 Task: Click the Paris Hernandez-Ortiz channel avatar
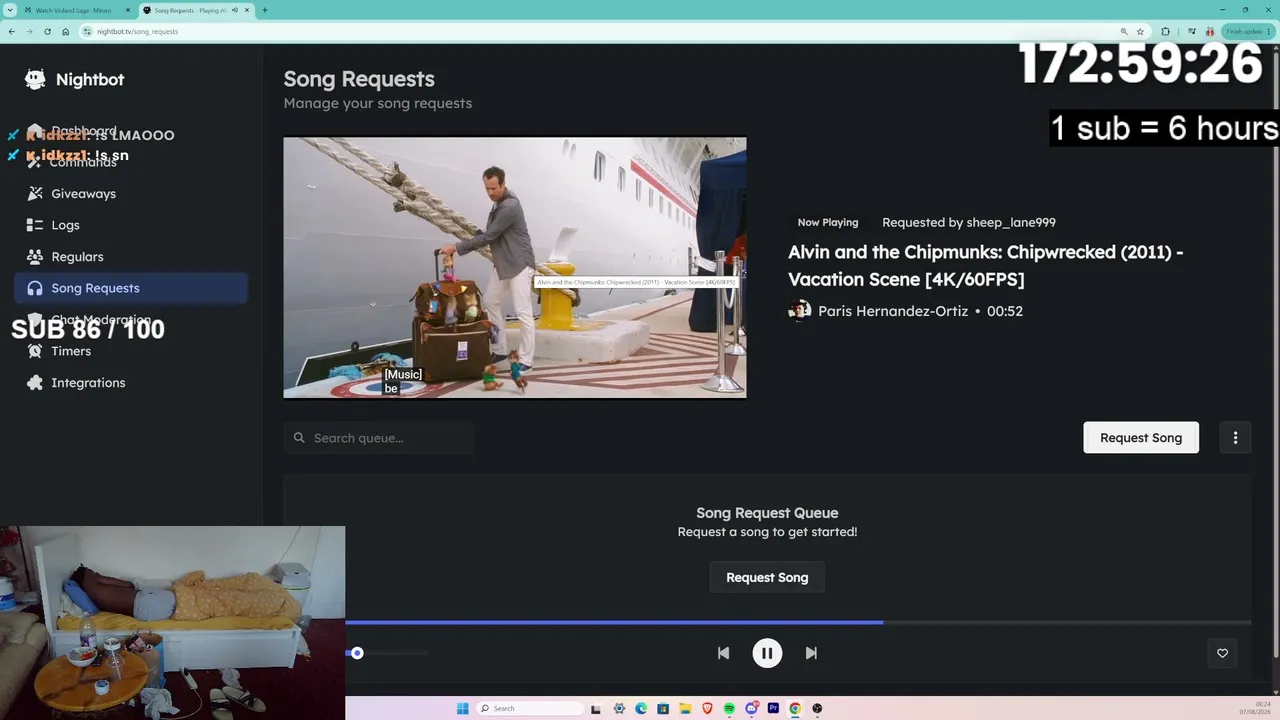pos(799,311)
